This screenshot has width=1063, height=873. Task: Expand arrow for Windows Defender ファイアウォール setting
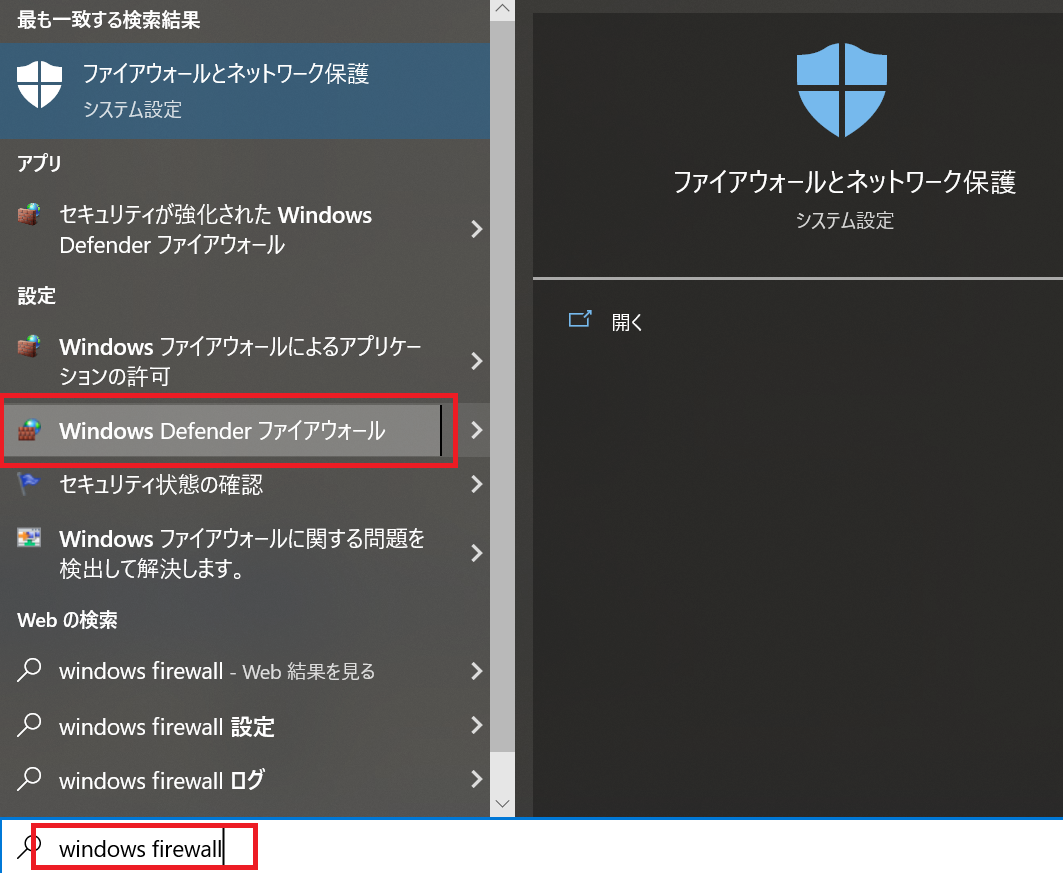click(x=477, y=430)
